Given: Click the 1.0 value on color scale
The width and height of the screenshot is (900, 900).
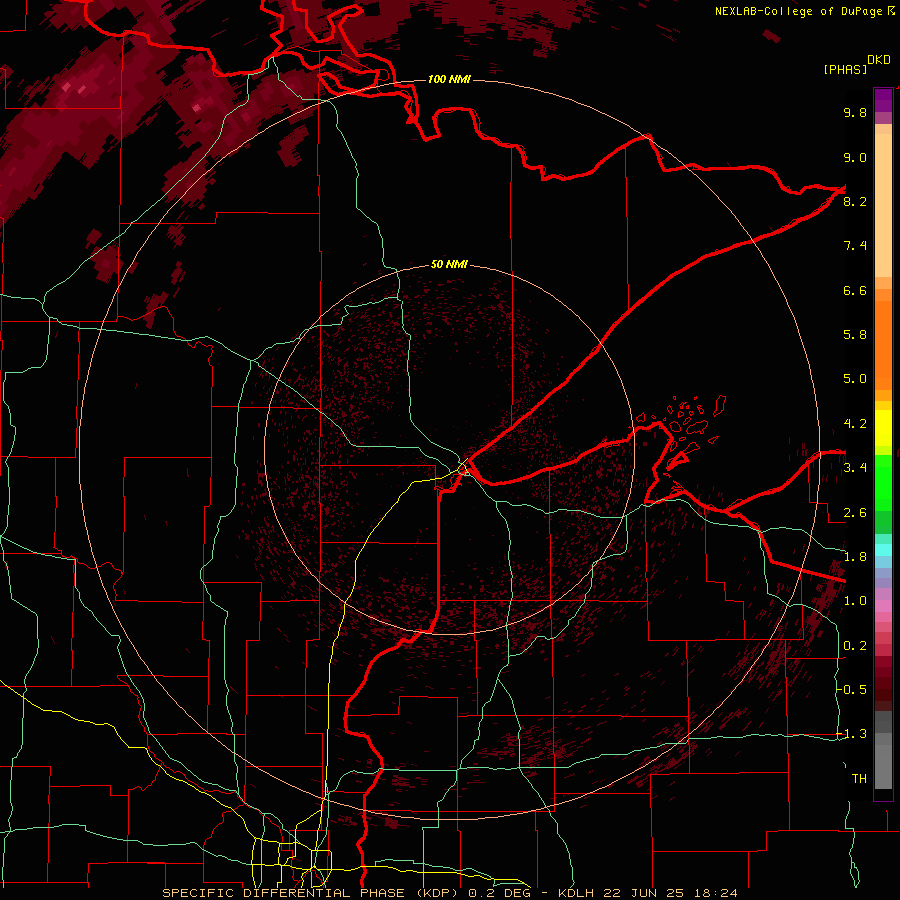Looking at the screenshot, I should 855,601.
